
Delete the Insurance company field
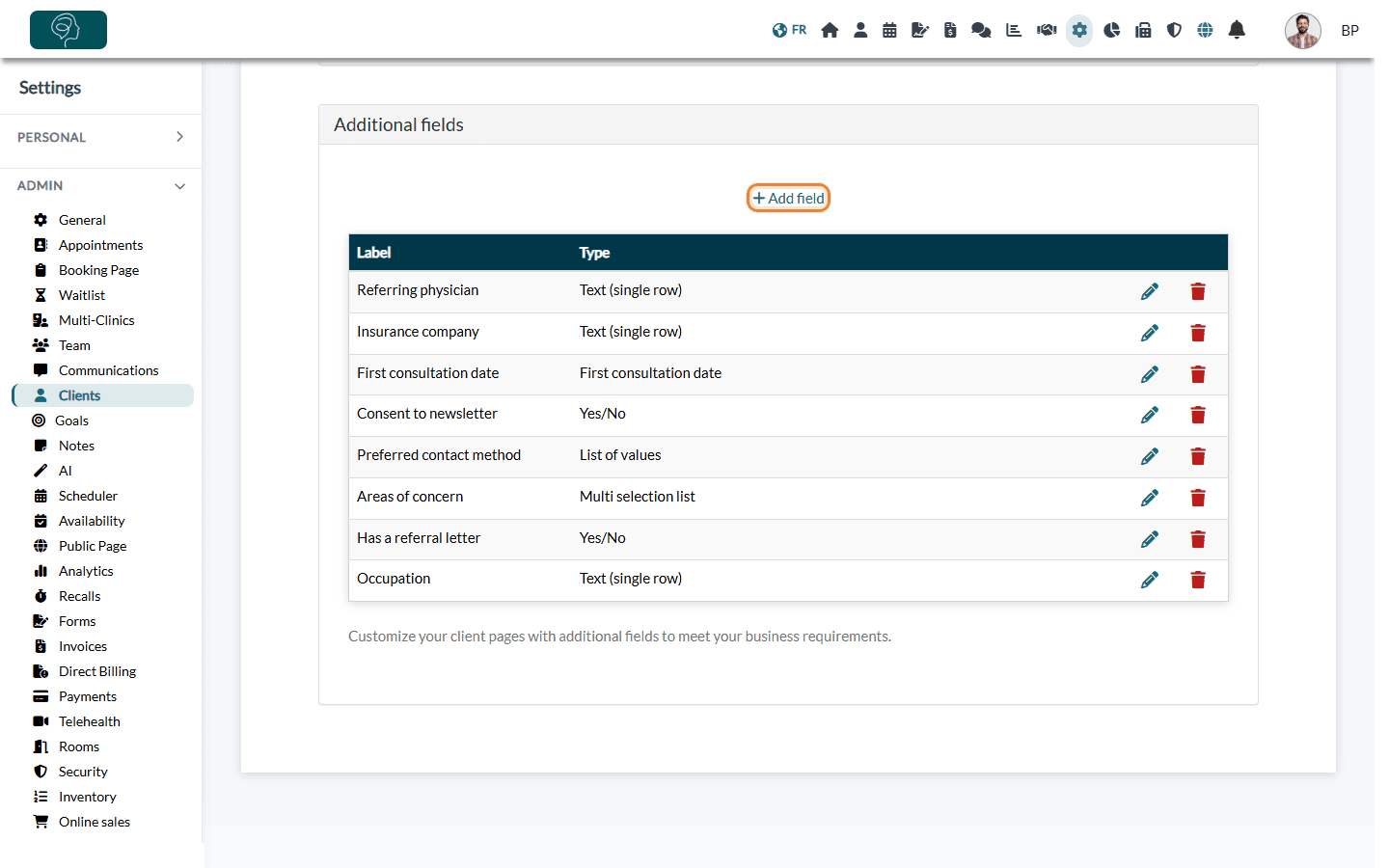(1198, 333)
